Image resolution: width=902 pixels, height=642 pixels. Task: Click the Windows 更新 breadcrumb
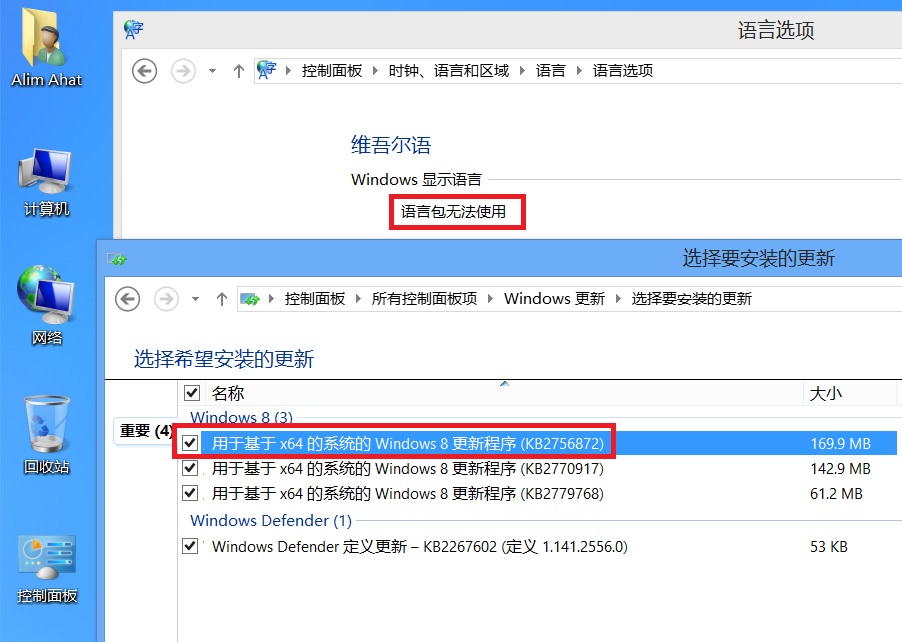pos(554,299)
